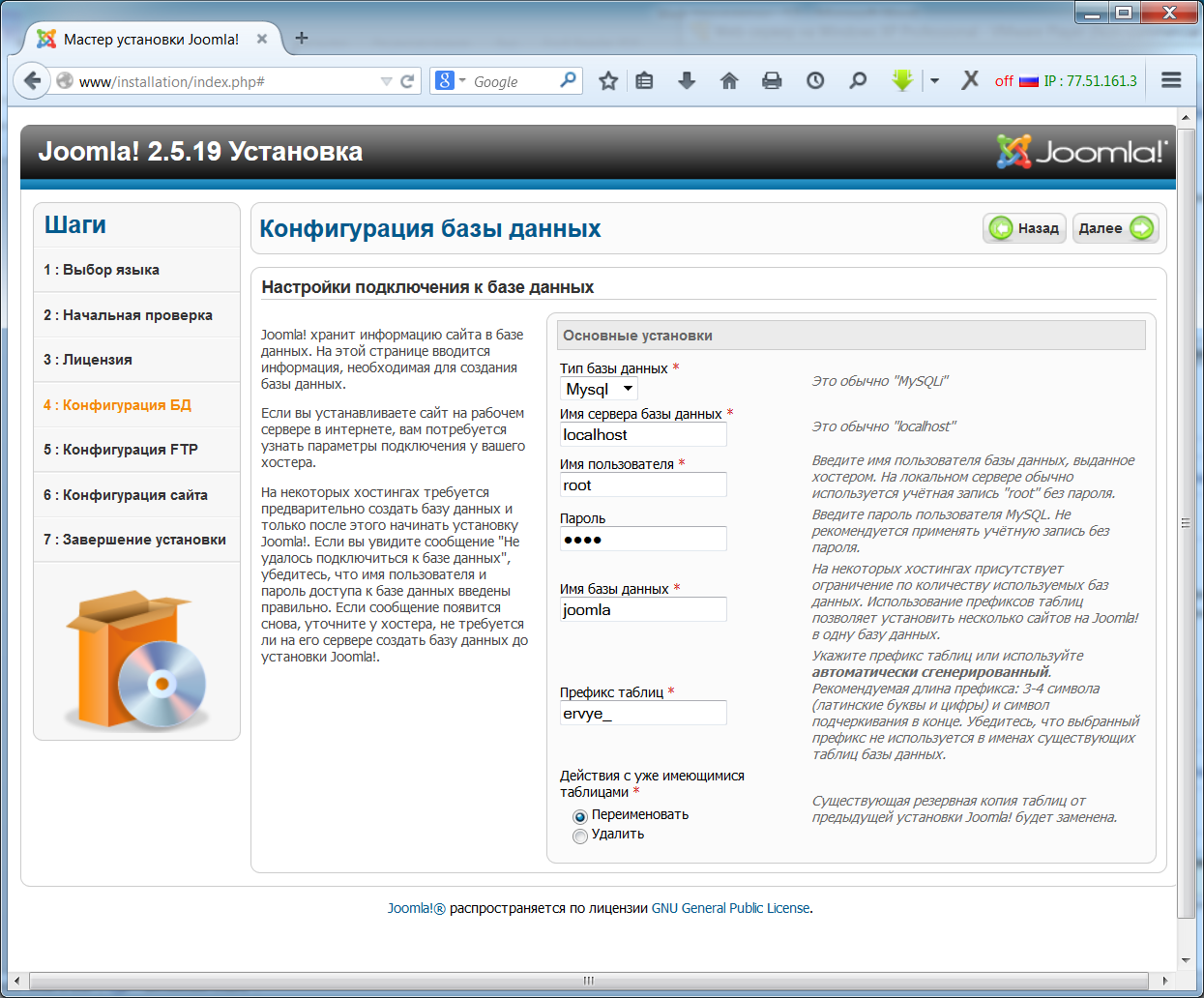The width and height of the screenshot is (1204, 998).
Task: Open the downloads arrow icon
Action: click(x=687, y=81)
